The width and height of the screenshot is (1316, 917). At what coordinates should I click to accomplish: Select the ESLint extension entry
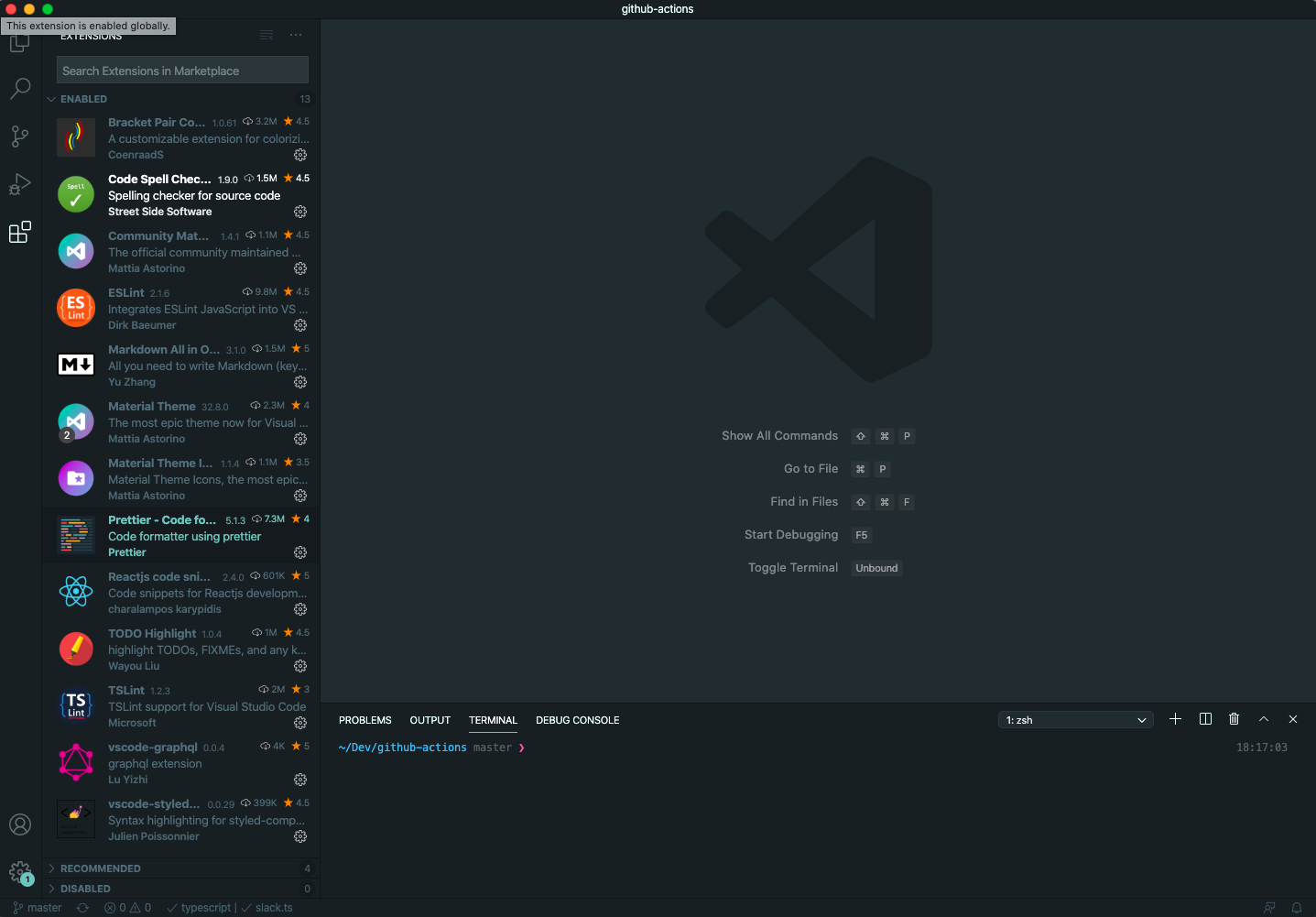pyautogui.click(x=181, y=308)
